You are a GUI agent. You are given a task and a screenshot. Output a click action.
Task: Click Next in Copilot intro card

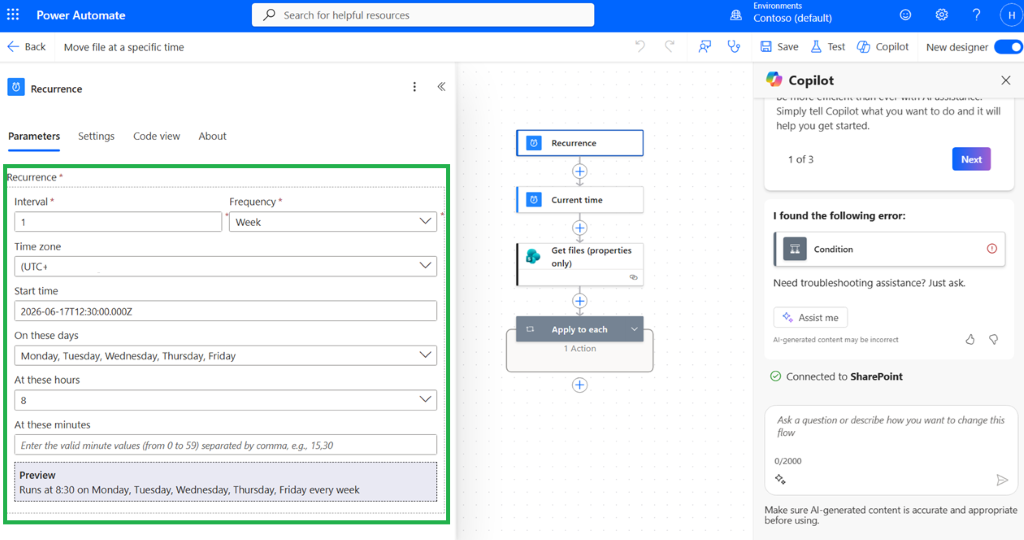971,159
